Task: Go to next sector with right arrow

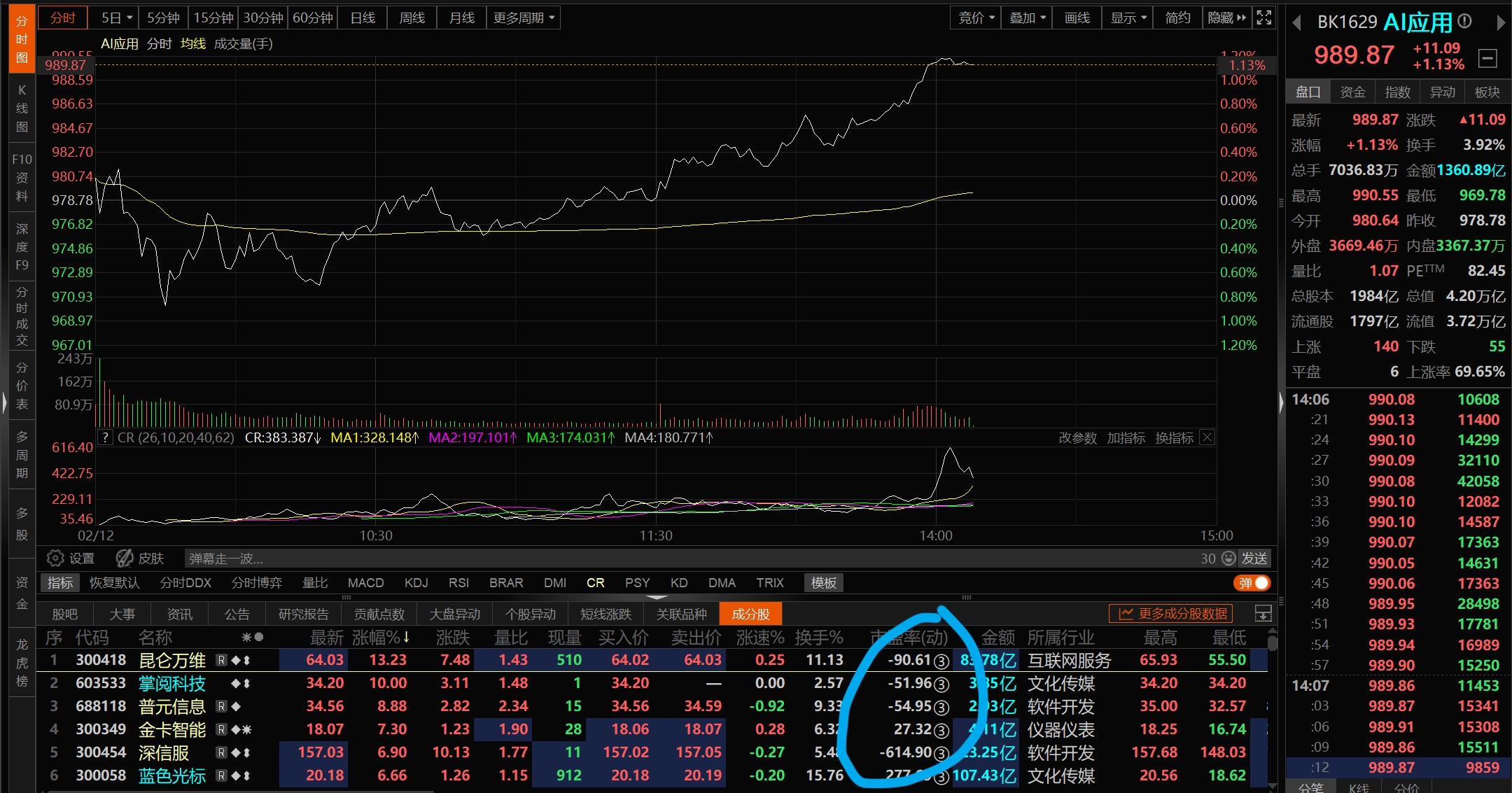Action: (1500, 23)
